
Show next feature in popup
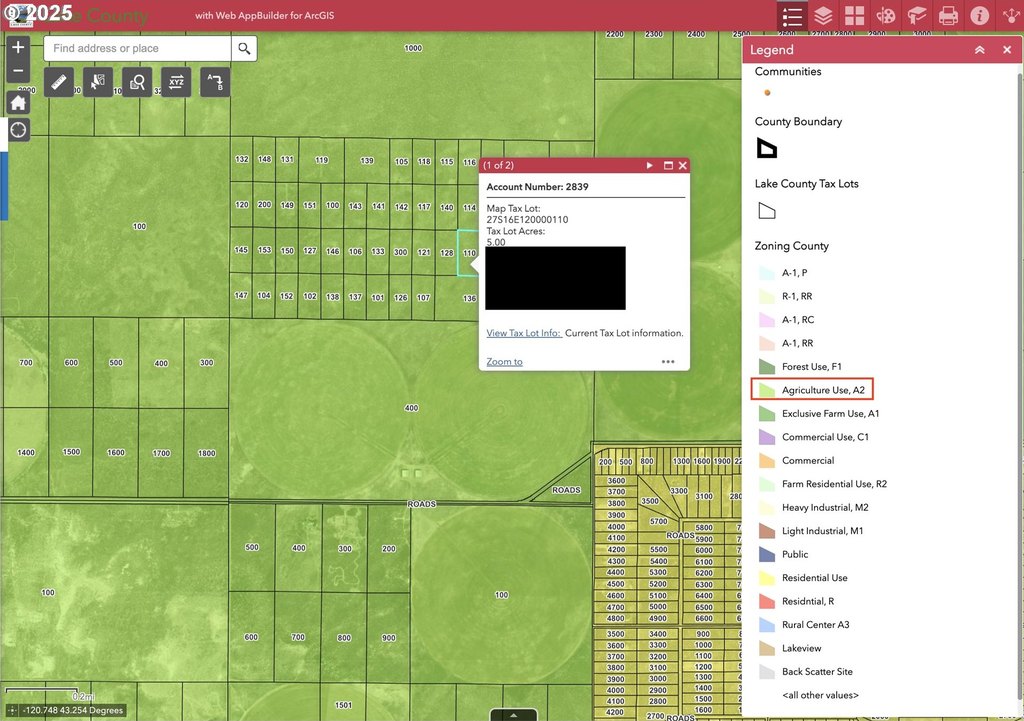pyautogui.click(x=650, y=166)
